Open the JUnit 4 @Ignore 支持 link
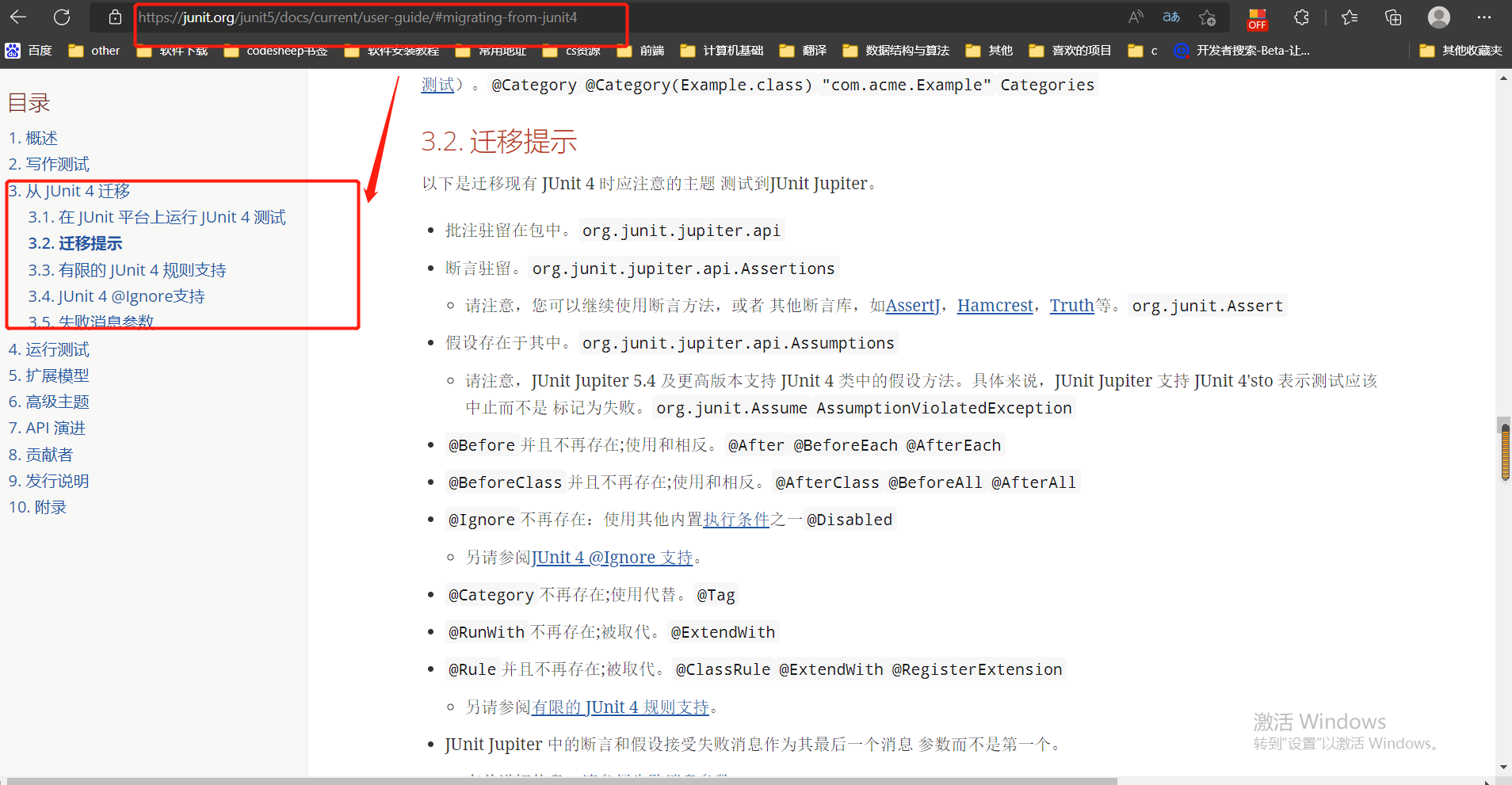The image size is (1512, 785). pos(613,558)
